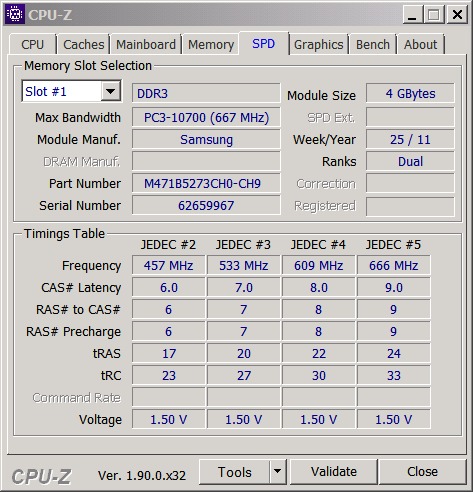Click CAS# Latency value 6.0
473x492 pixels.
tap(168, 287)
